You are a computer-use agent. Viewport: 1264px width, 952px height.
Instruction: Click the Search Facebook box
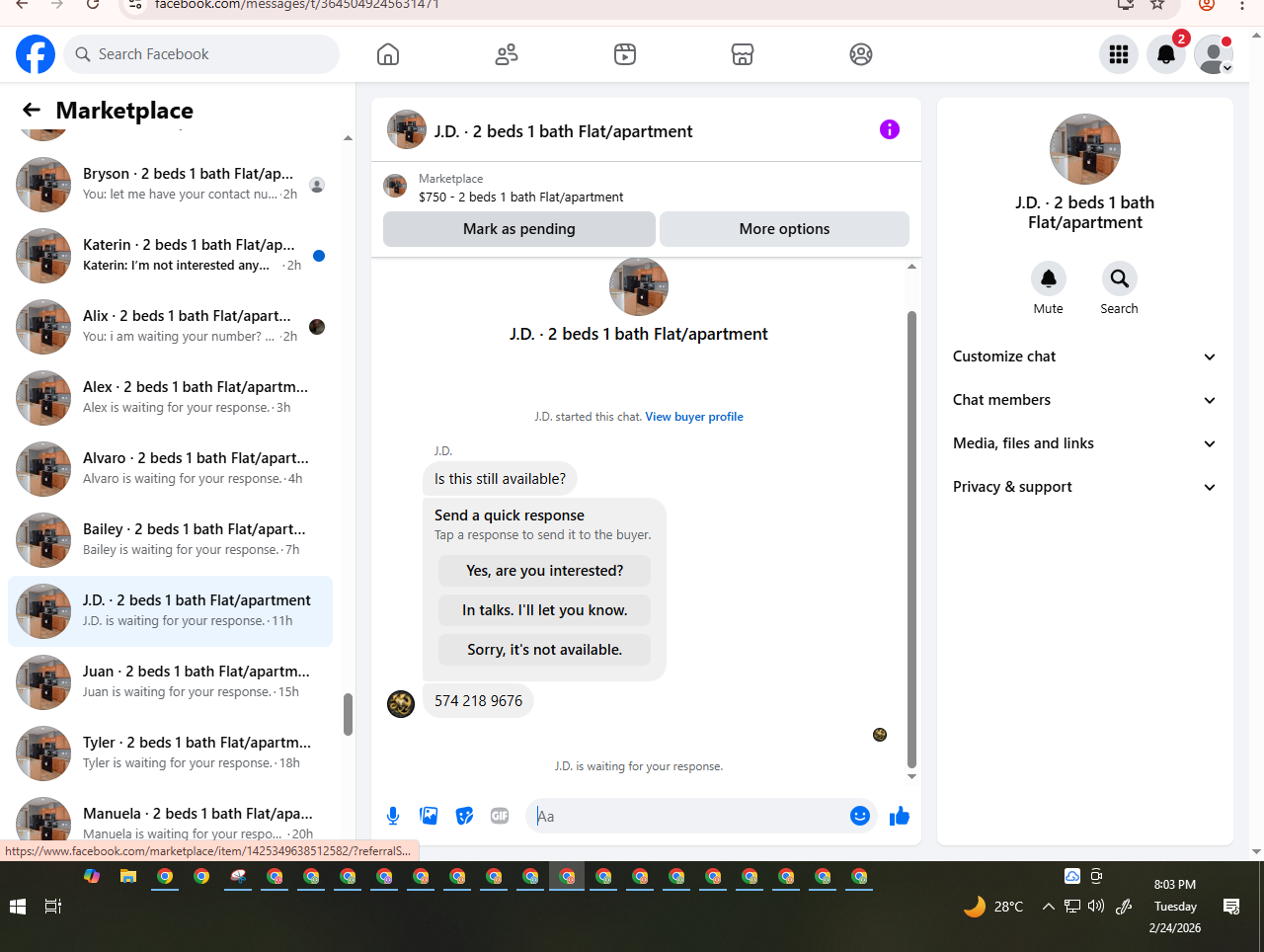coord(201,54)
